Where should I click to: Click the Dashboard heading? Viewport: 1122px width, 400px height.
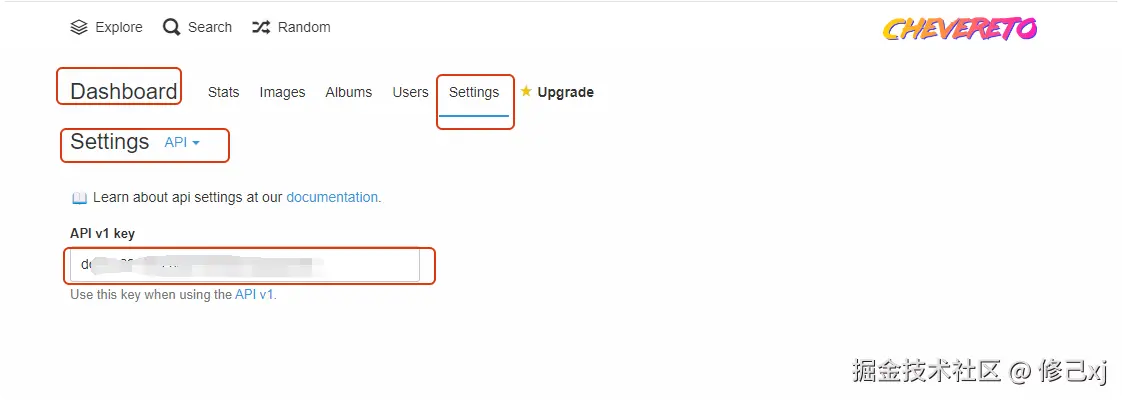(123, 91)
